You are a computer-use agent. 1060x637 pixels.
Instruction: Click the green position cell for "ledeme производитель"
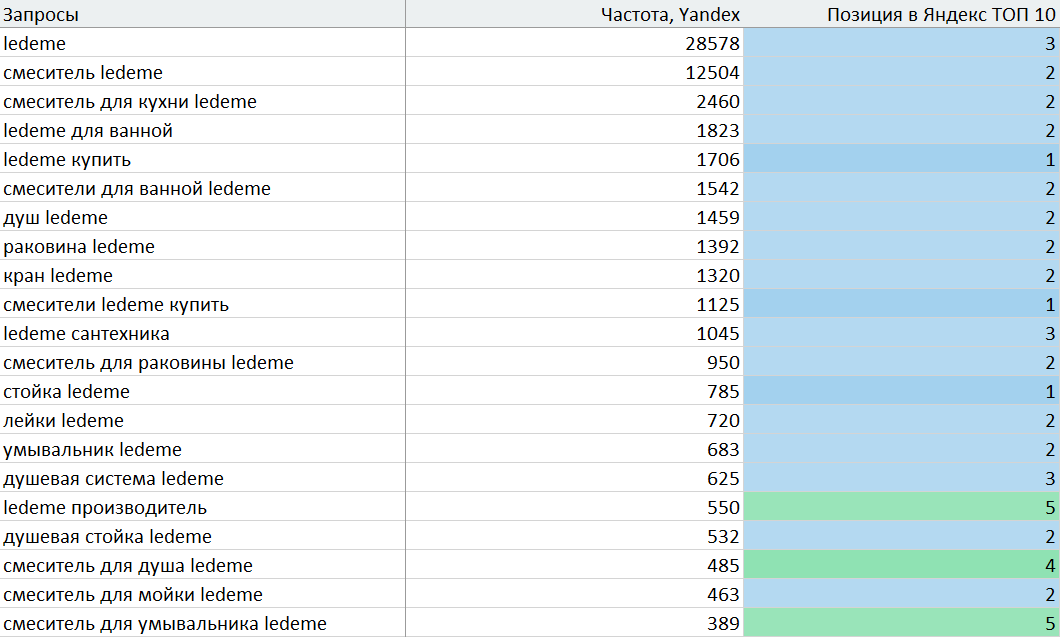(x=900, y=507)
